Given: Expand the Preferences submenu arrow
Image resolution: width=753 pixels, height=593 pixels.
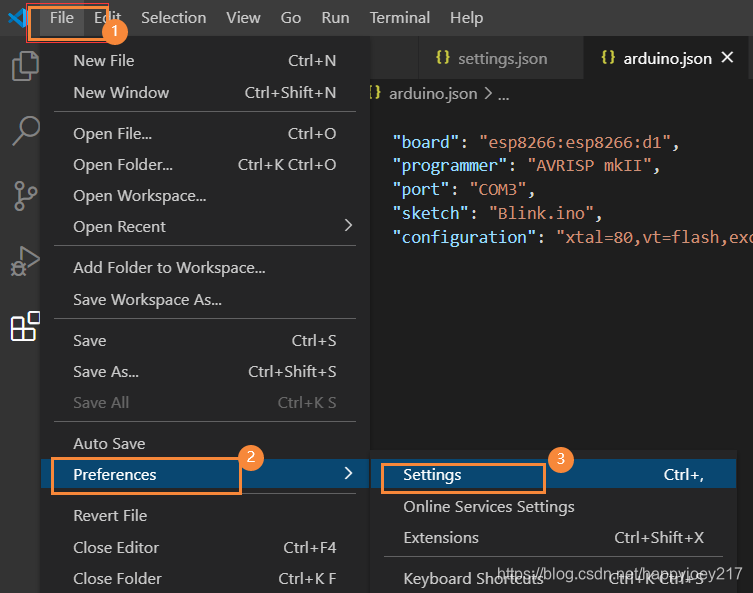Looking at the screenshot, I should (348, 473).
